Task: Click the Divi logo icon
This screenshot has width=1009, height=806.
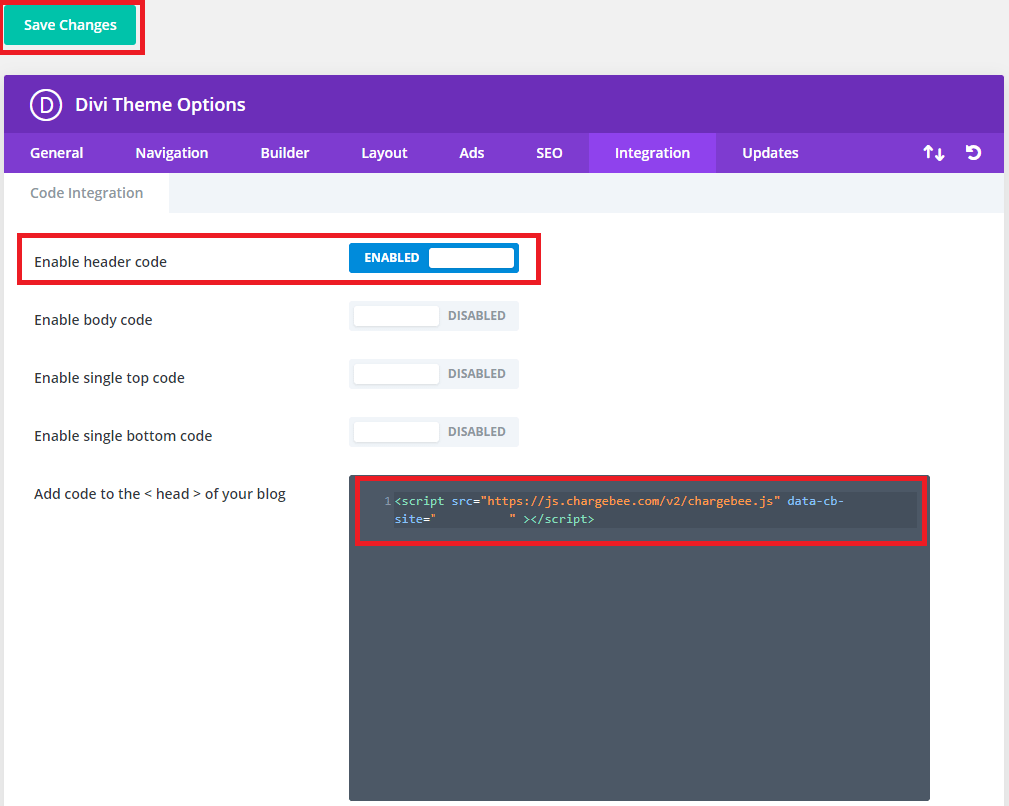Action: coord(46,105)
